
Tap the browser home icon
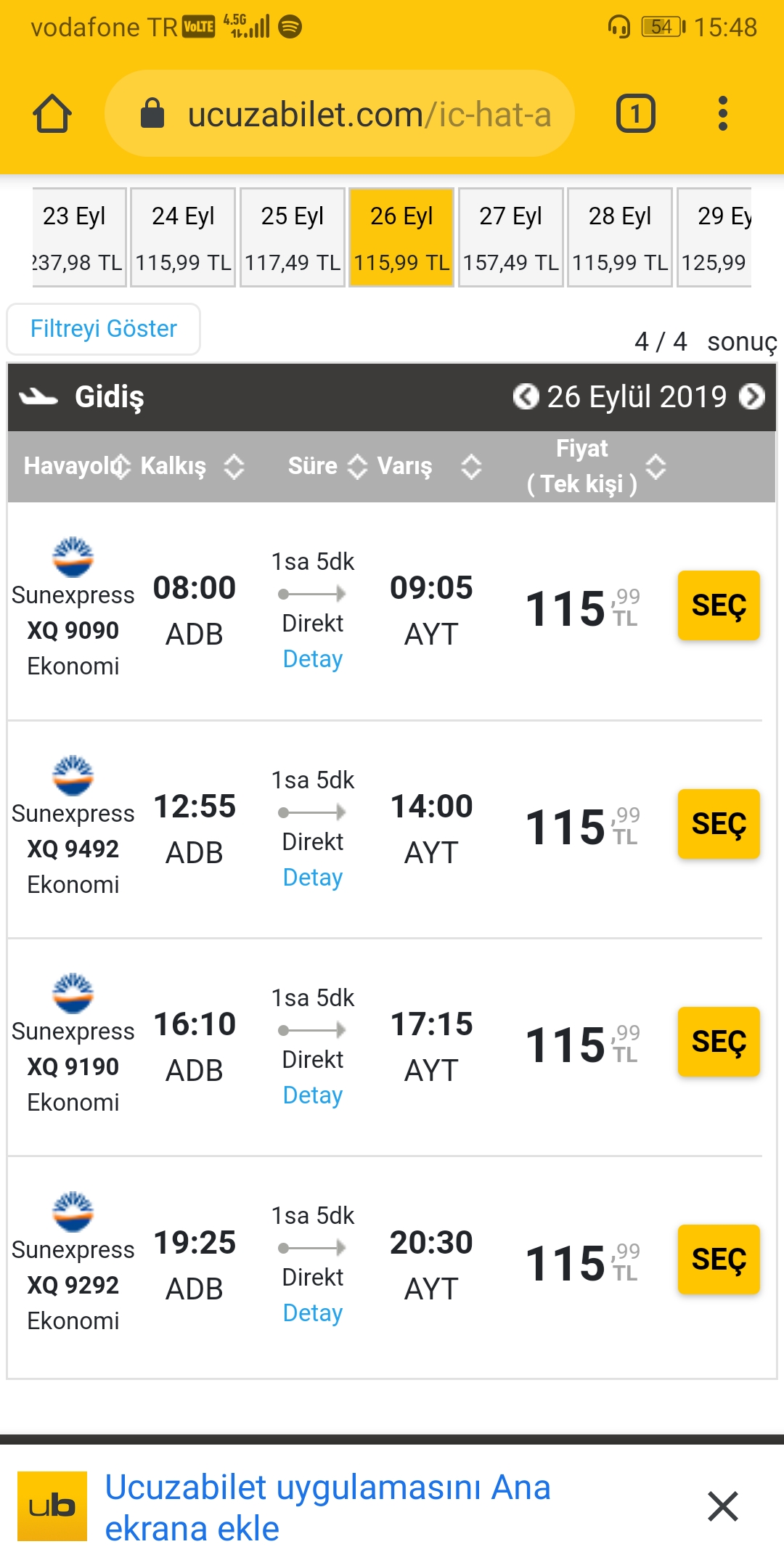pos(52,114)
